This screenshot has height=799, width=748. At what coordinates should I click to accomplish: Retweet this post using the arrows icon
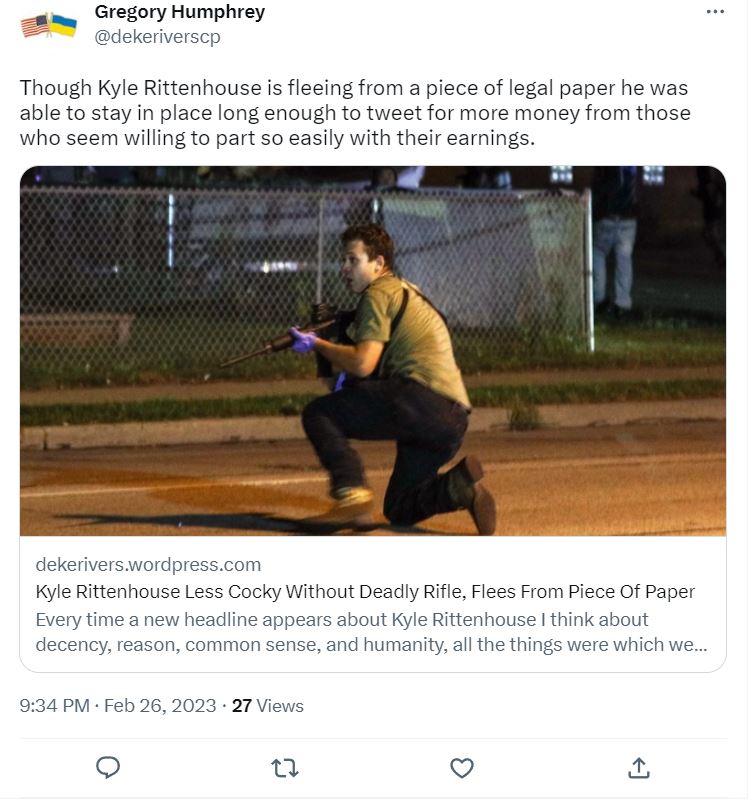285,767
